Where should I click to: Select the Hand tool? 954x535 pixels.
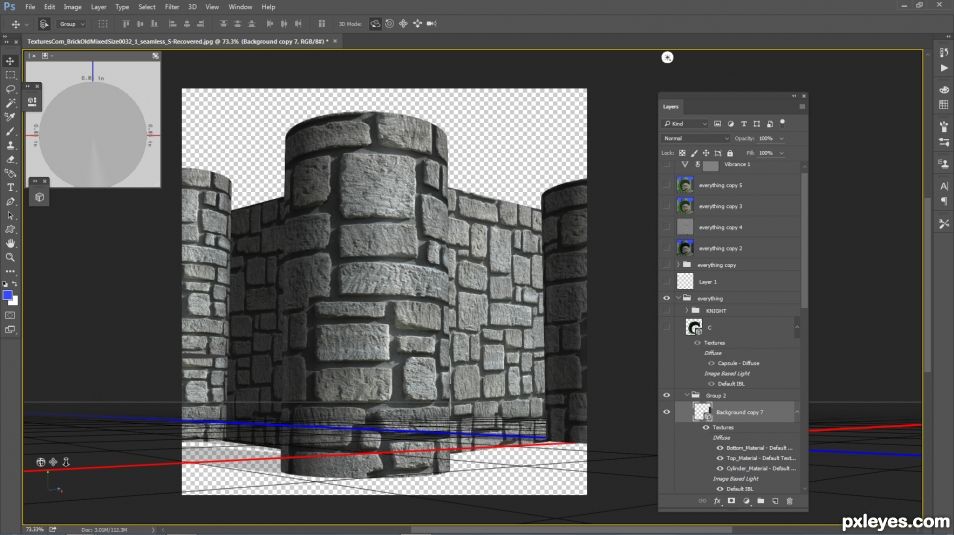tap(10, 243)
